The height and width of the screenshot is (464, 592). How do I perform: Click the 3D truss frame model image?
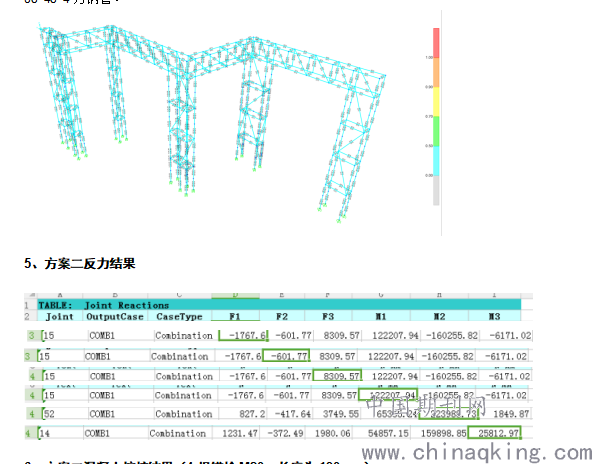tap(211, 123)
